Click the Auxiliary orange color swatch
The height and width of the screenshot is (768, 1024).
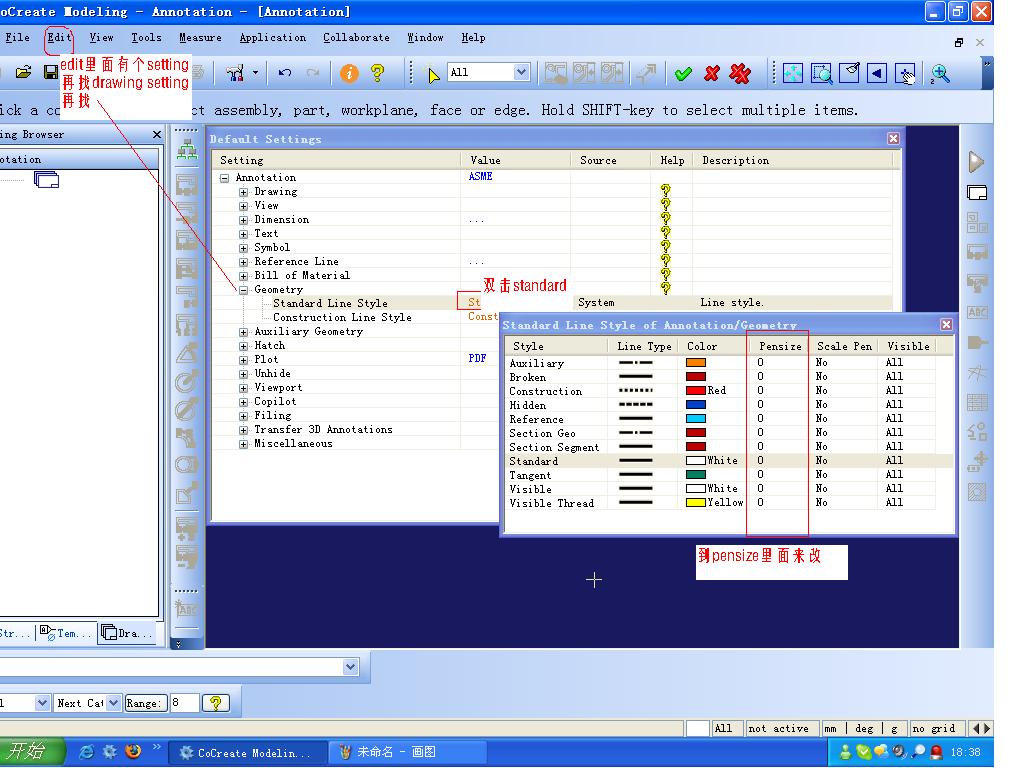696,362
